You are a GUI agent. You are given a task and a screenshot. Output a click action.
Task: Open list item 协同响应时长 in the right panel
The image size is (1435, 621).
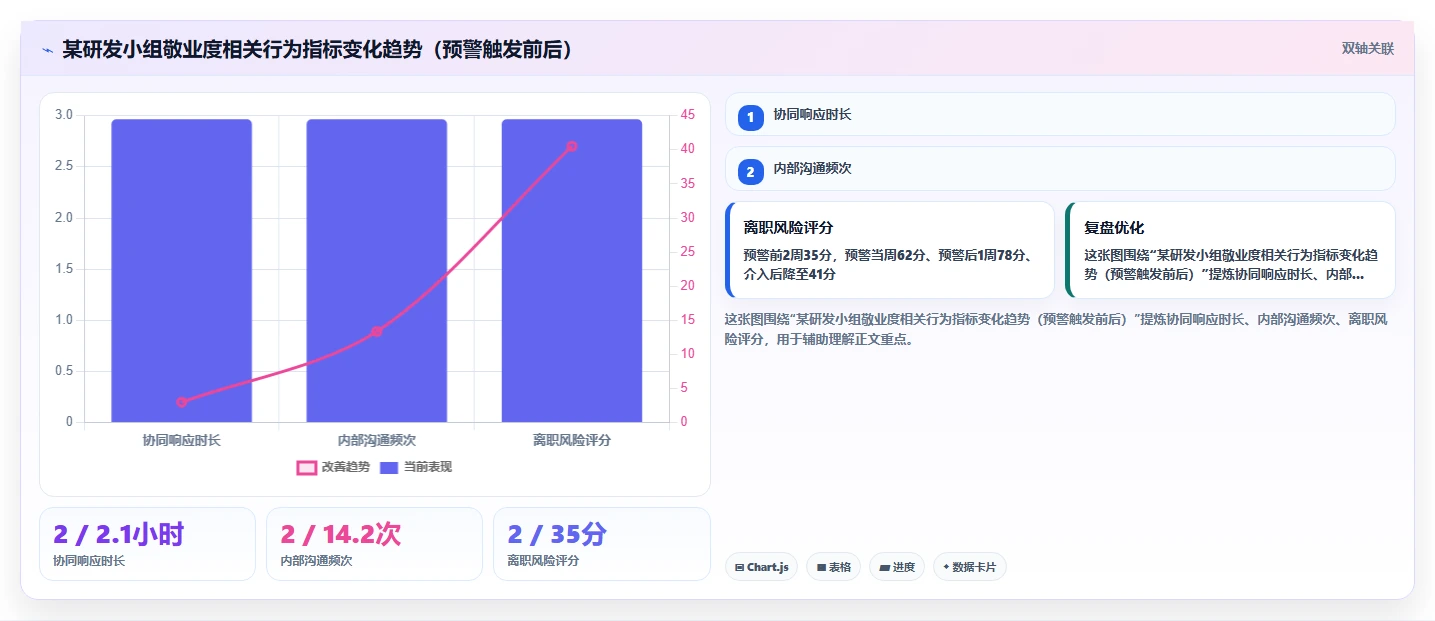1060,114
